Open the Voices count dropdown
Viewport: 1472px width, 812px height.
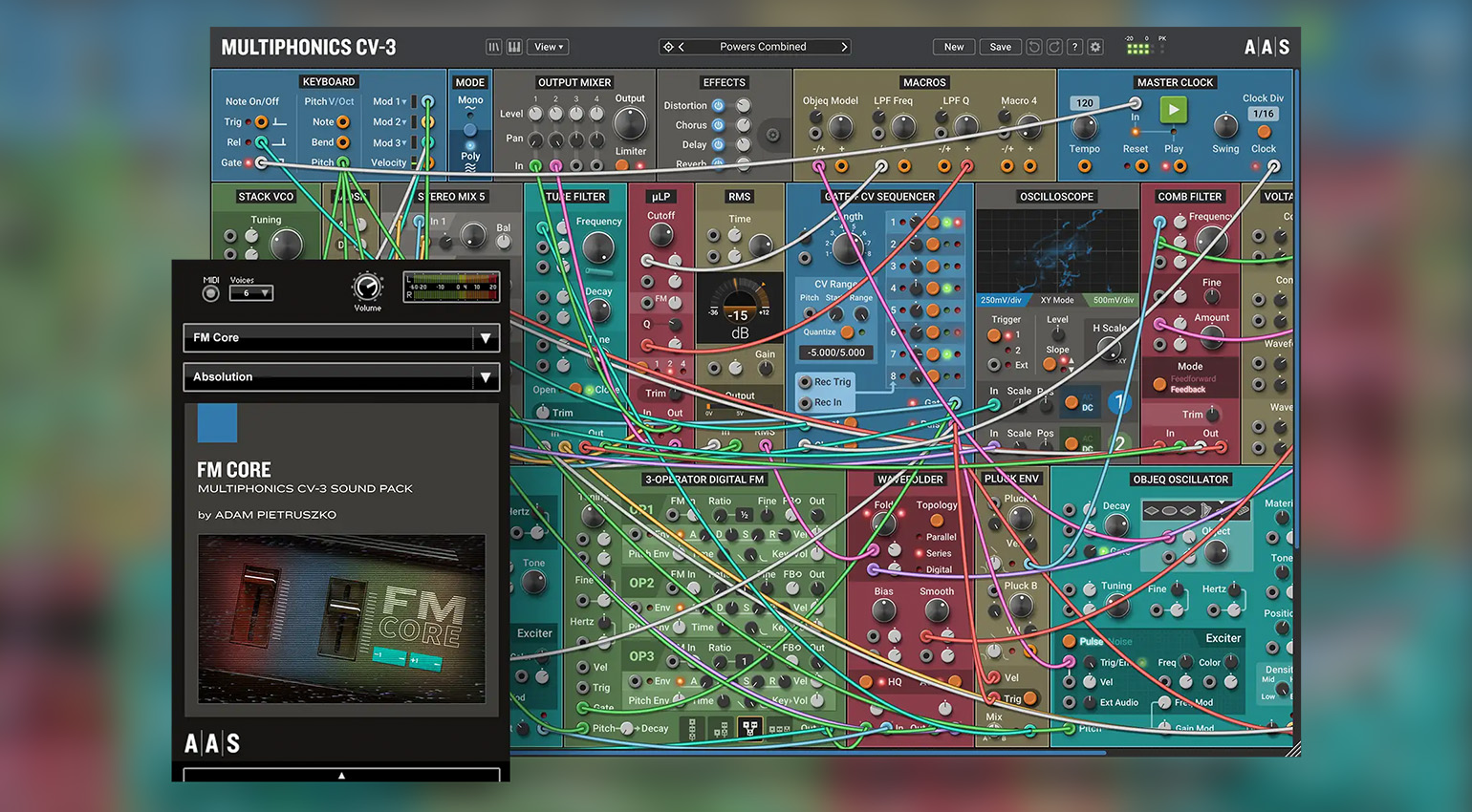(251, 293)
